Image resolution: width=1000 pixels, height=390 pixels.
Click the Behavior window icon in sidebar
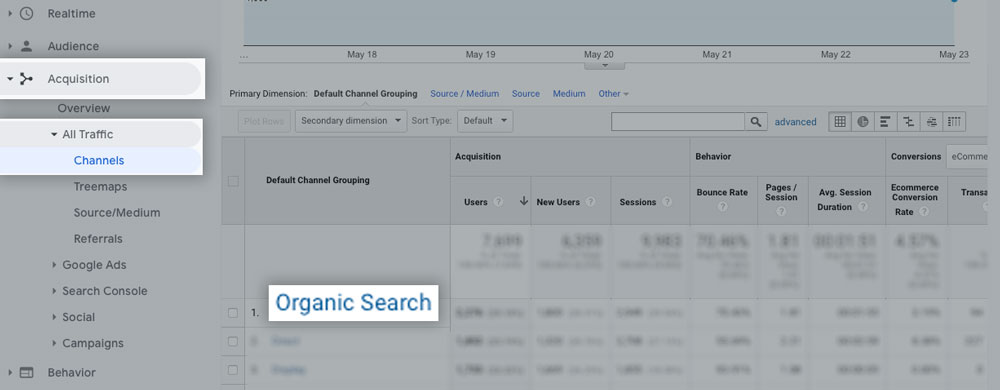[x=26, y=373]
